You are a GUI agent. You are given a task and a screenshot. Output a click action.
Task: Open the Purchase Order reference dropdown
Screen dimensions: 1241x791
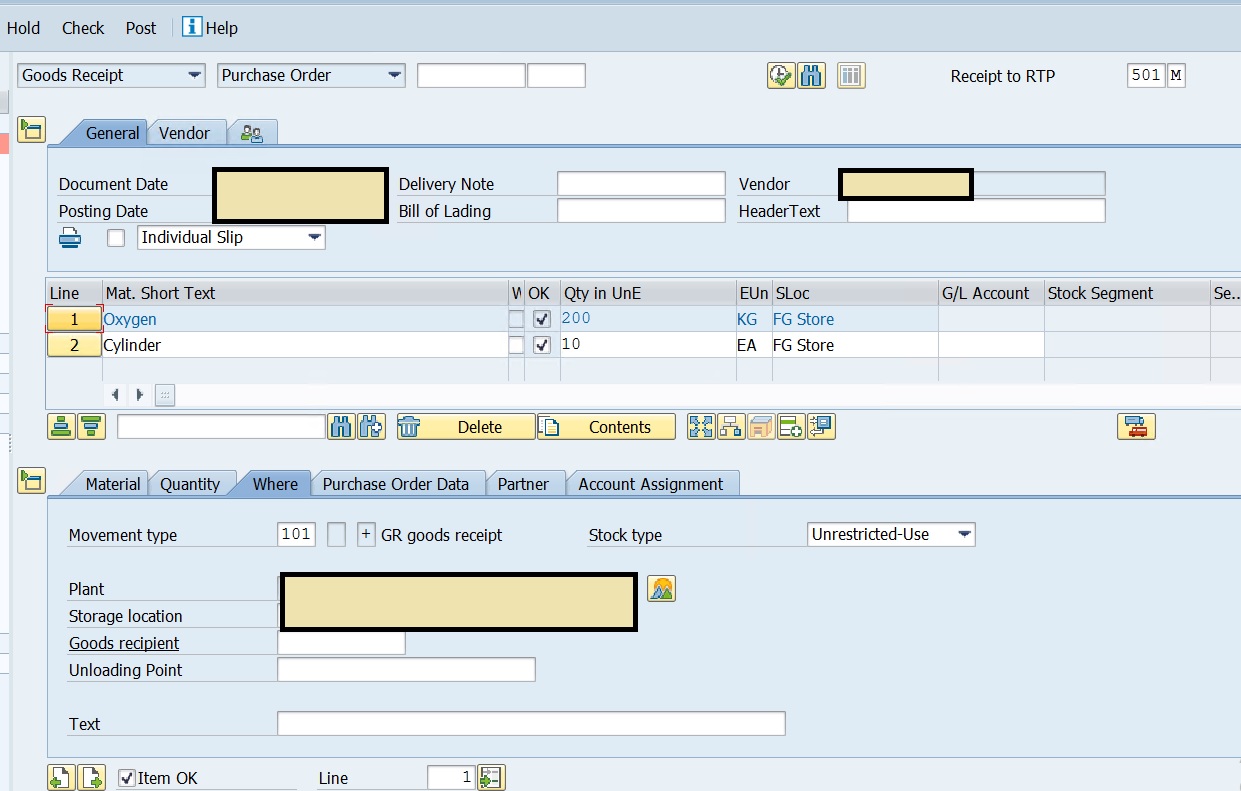(311, 76)
